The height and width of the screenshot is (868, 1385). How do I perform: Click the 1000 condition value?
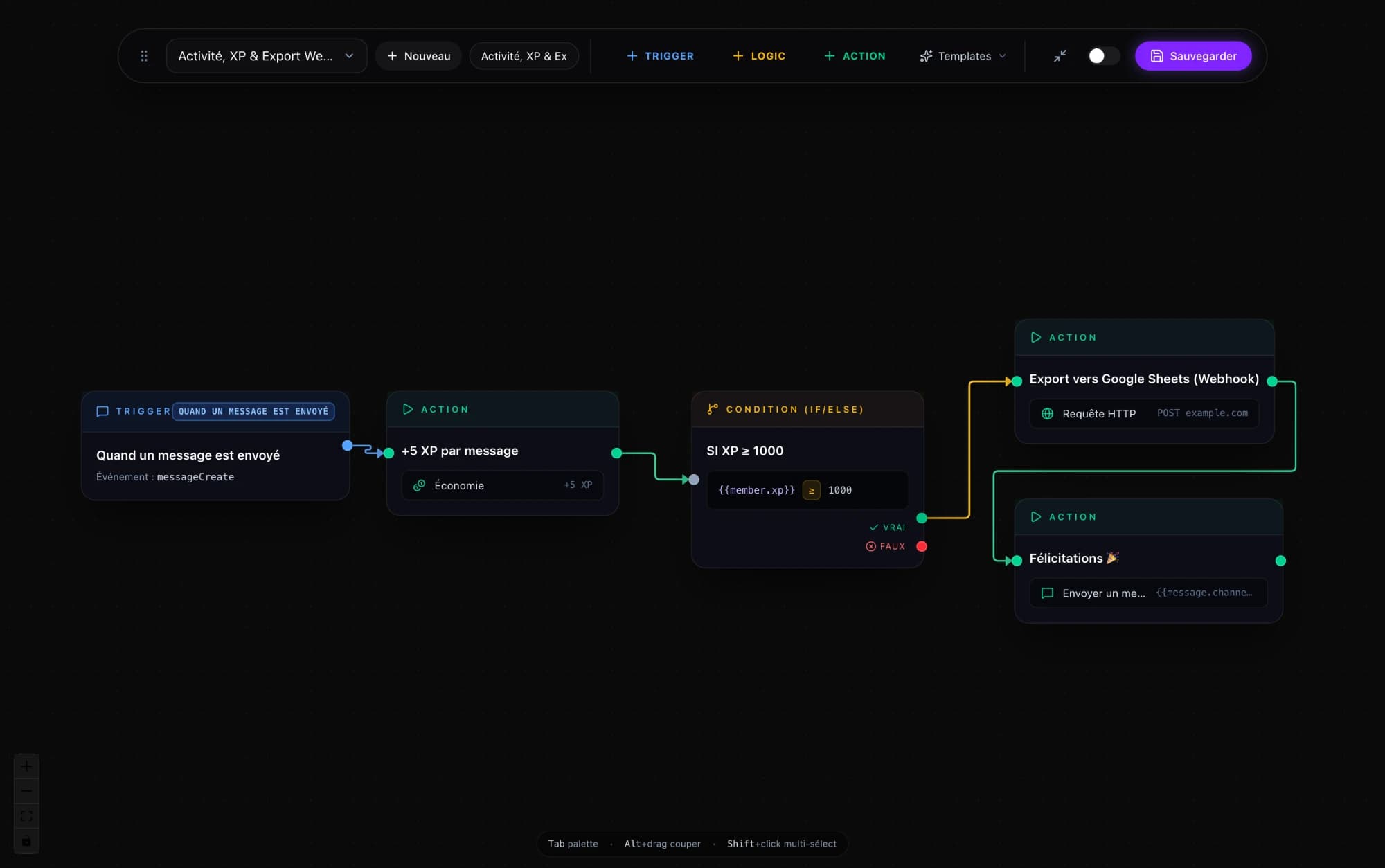tap(840, 490)
